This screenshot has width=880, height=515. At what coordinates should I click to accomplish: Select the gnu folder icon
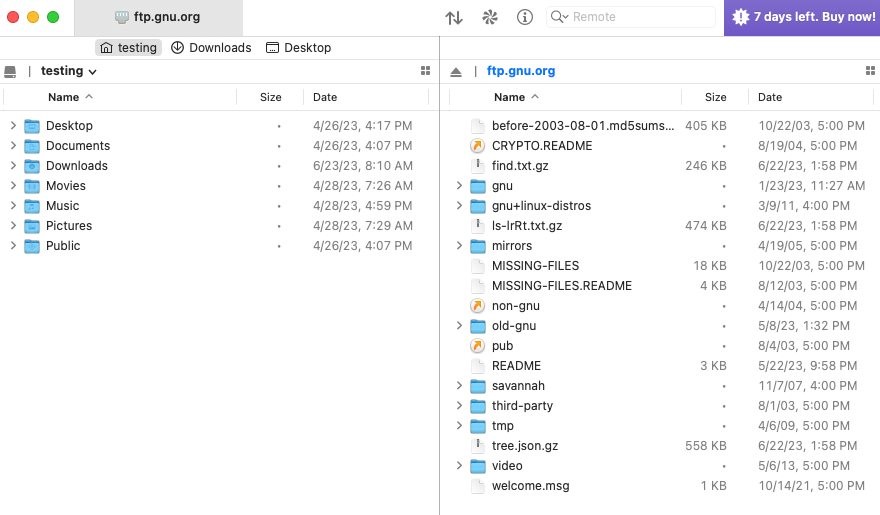click(478, 186)
